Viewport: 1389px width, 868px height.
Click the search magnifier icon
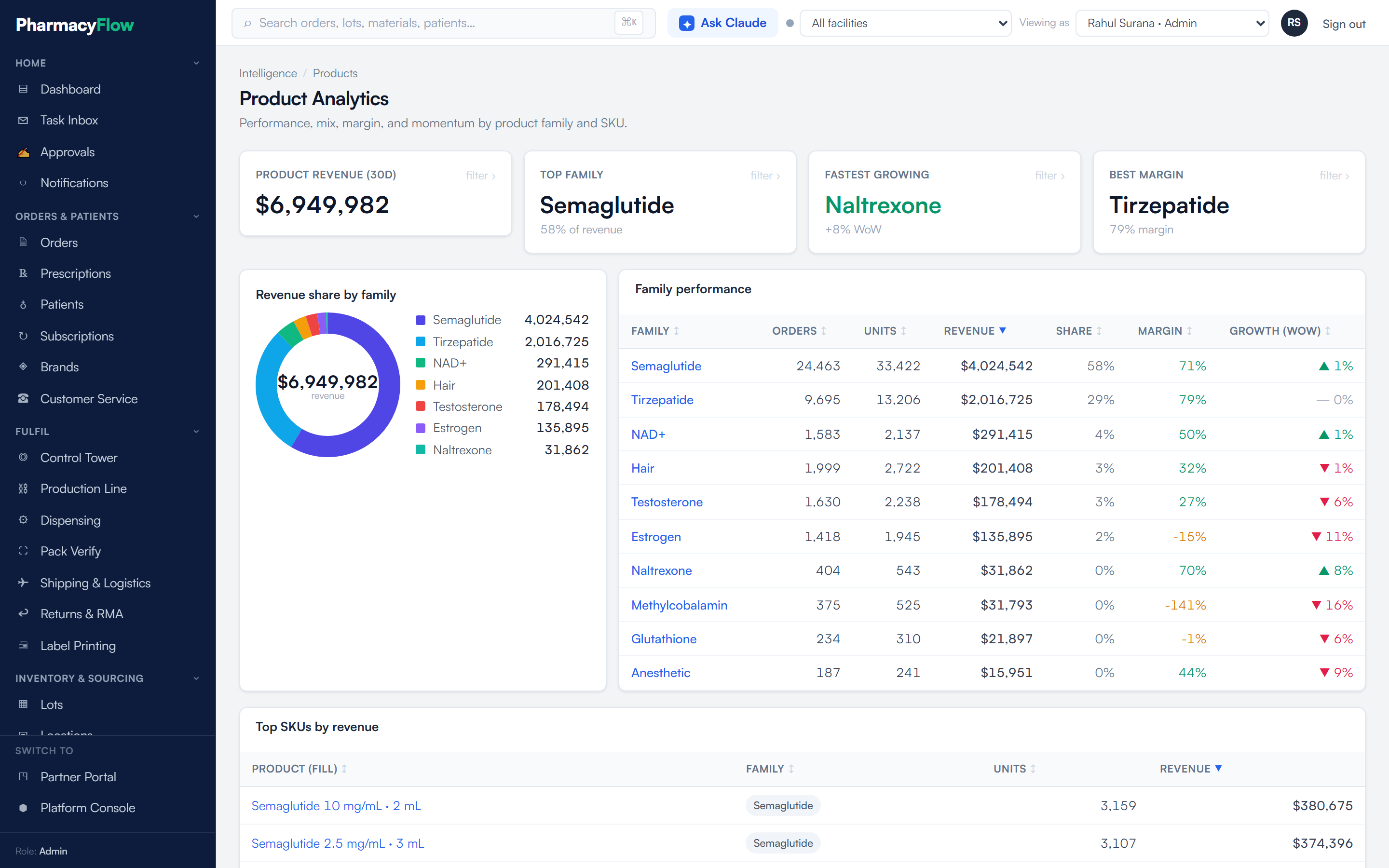coord(247,24)
